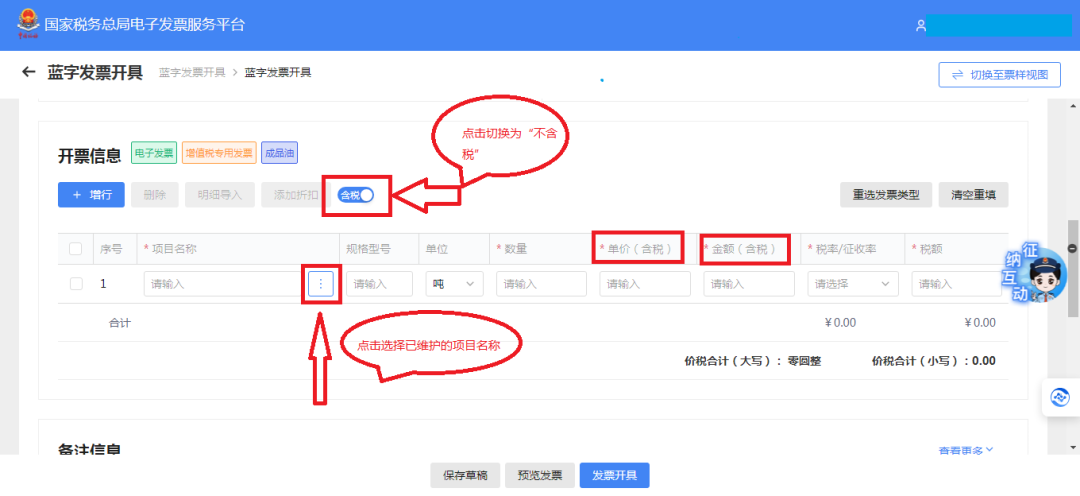Click the 国家税务总局电子发票服务平台 title

(144, 25)
